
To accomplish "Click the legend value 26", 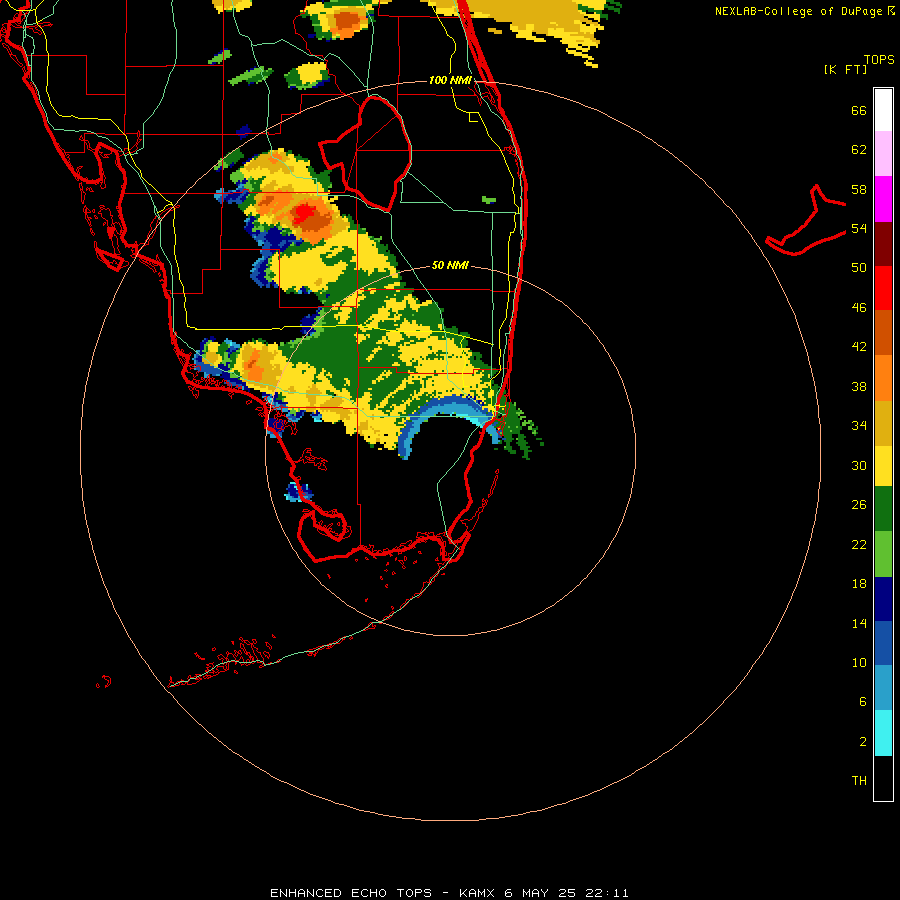I will [859, 505].
